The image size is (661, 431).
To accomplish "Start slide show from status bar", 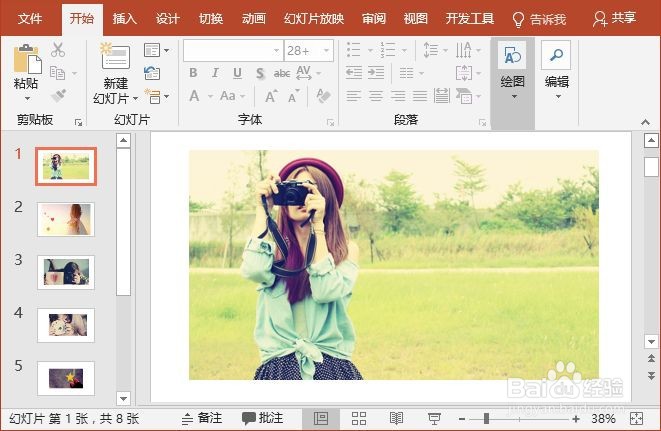I will [434, 419].
